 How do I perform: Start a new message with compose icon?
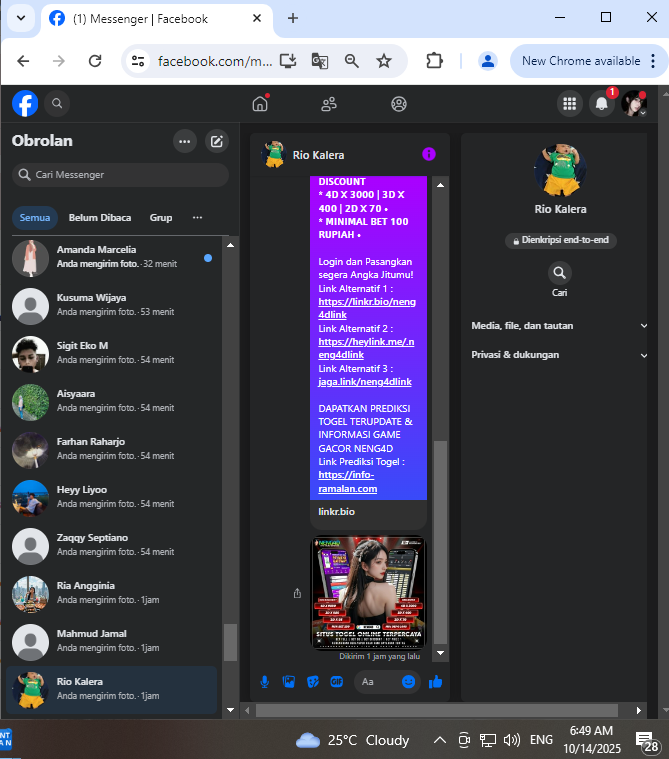[x=216, y=141]
